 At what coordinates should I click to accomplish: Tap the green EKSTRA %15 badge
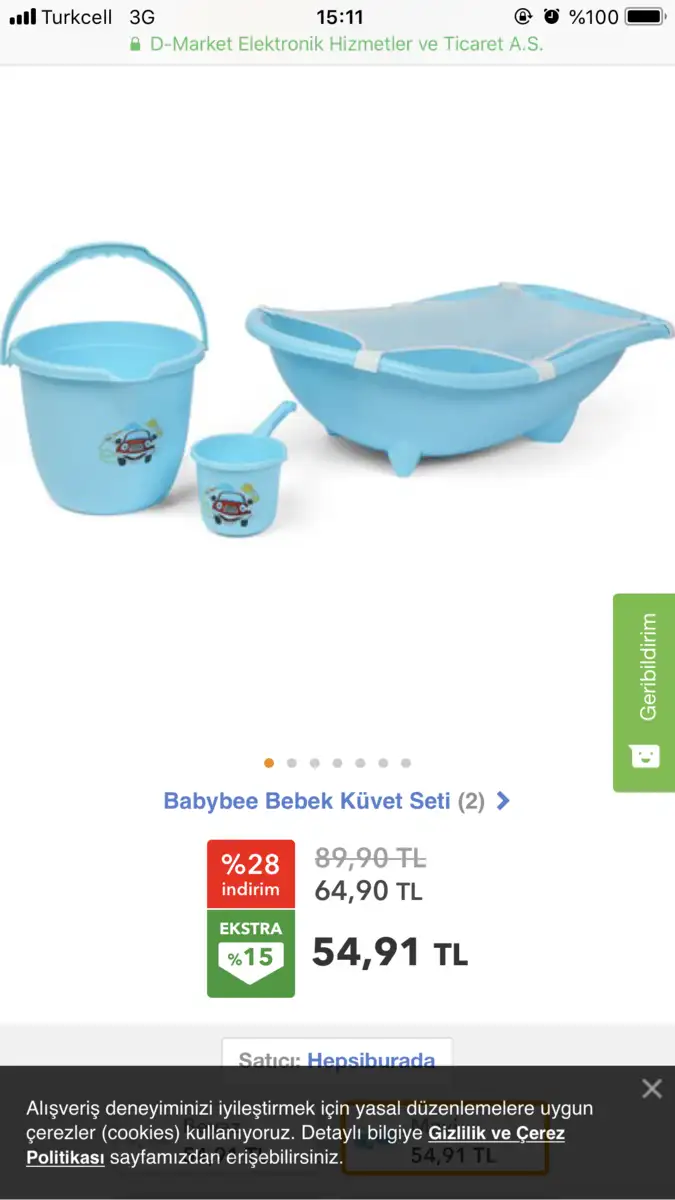pos(251,953)
